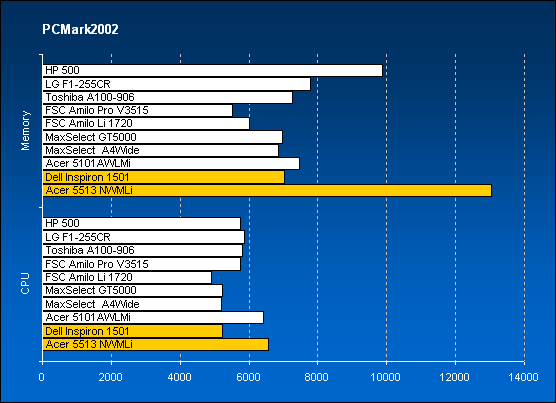Click the 14000 axis value
The height and width of the screenshot is (403, 556).
pos(523,377)
